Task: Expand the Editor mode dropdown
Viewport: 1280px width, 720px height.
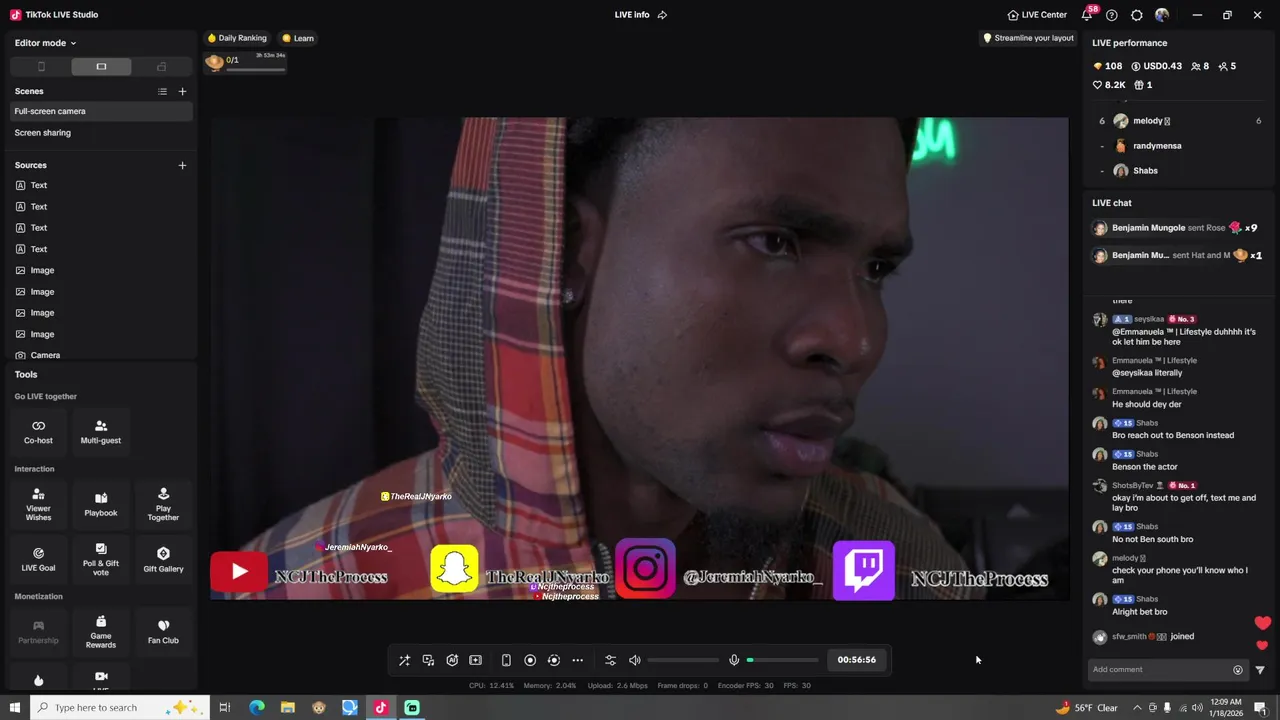Action: point(45,43)
